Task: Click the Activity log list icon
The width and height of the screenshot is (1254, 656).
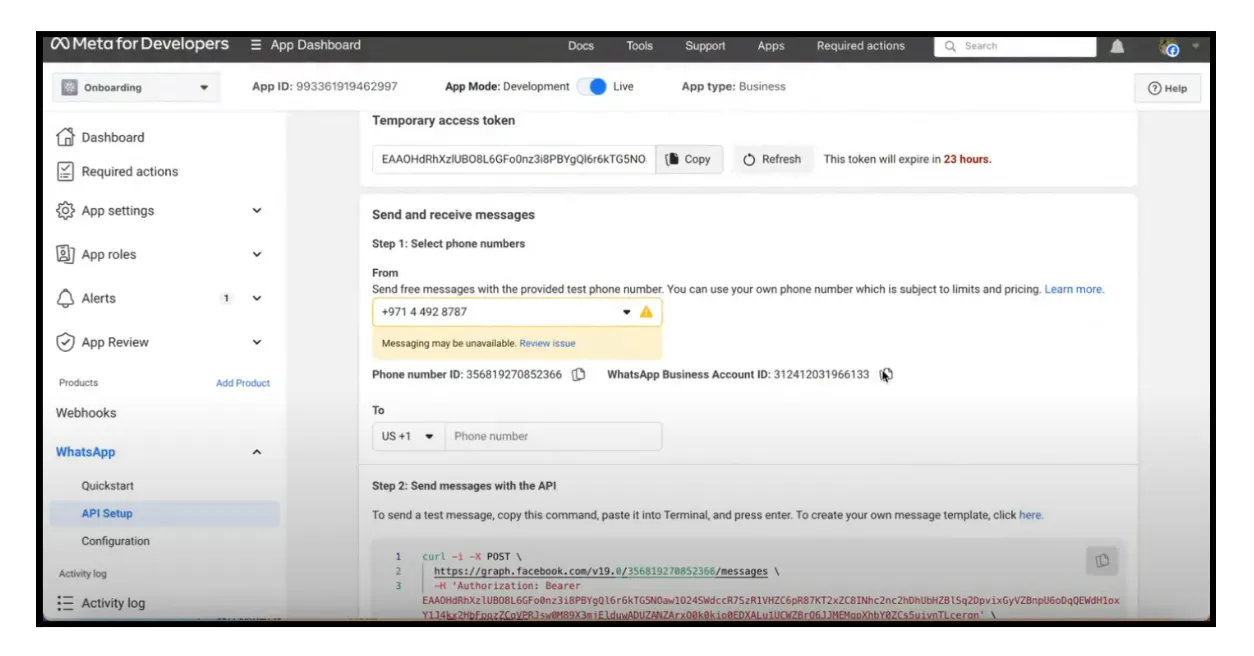Action: point(66,603)
